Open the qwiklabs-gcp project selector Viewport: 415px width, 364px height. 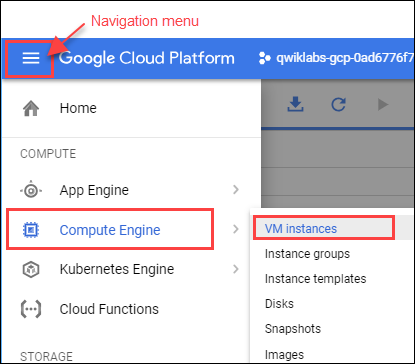336,58
